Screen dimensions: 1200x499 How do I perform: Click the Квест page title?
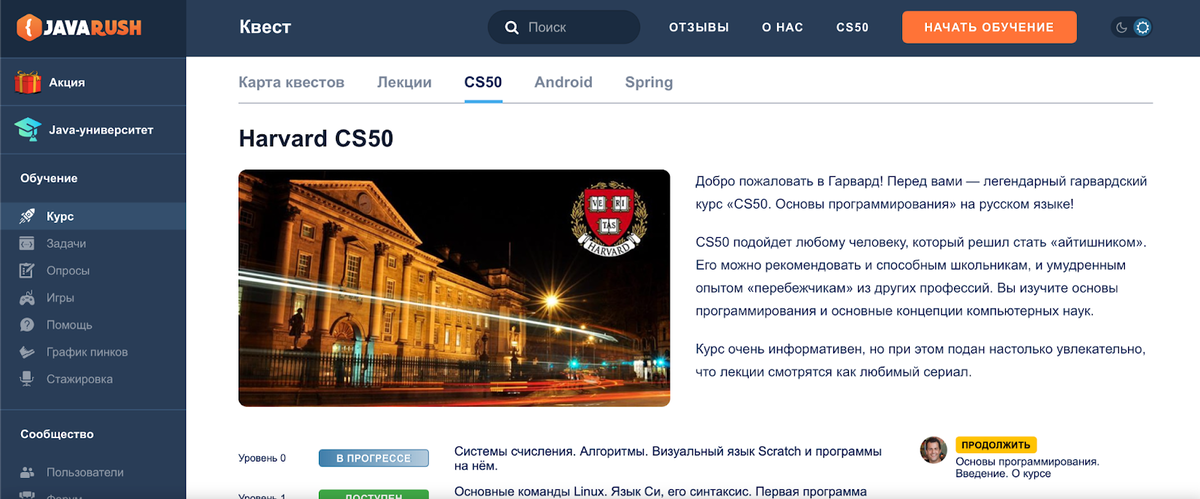click(x=265, y=27)
